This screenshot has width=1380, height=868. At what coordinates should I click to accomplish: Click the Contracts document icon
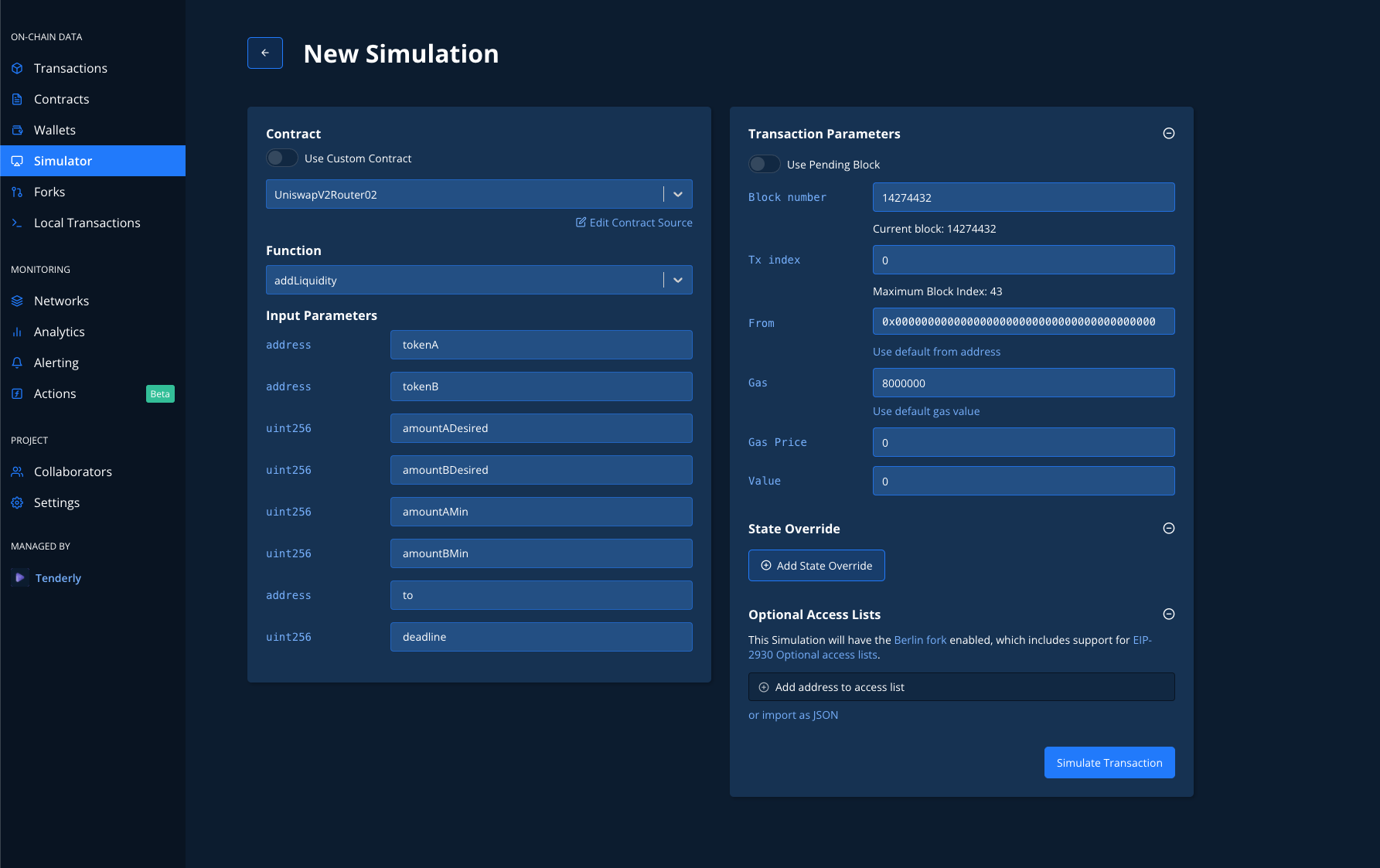click(x=17, y=99)
